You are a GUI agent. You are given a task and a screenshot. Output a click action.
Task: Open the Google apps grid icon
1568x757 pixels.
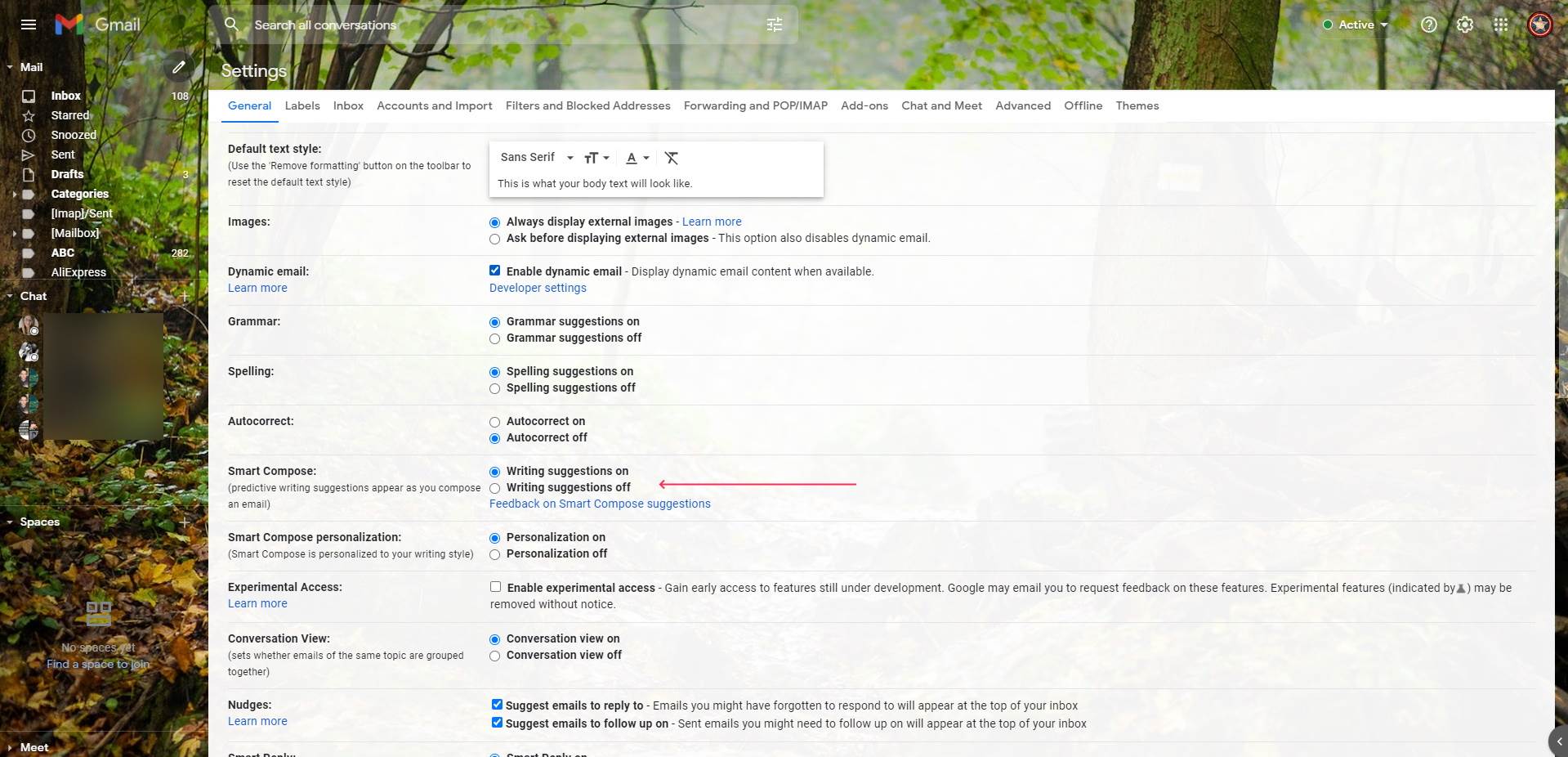click(1500, 25)
